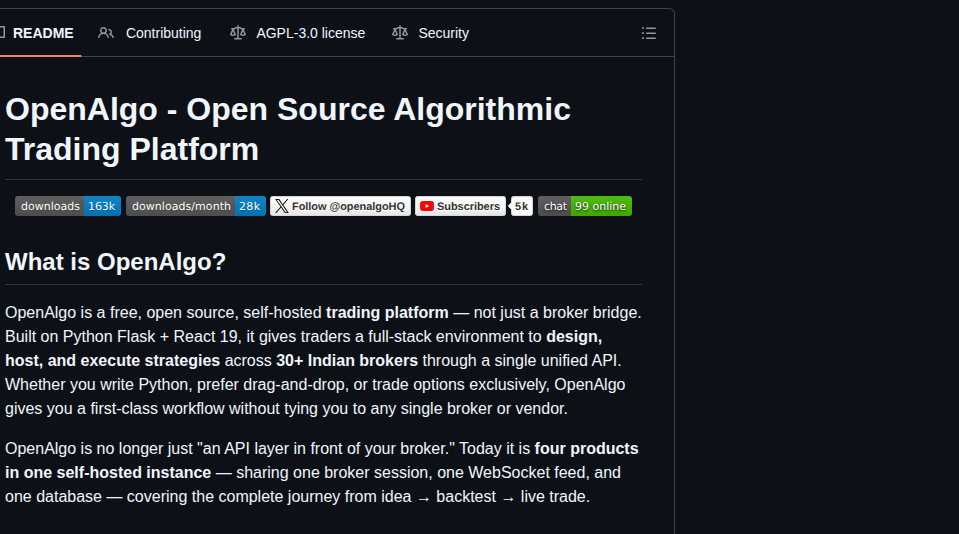Click the X logo in Follow badge
959x534 pixels.
tap(281, 206)
